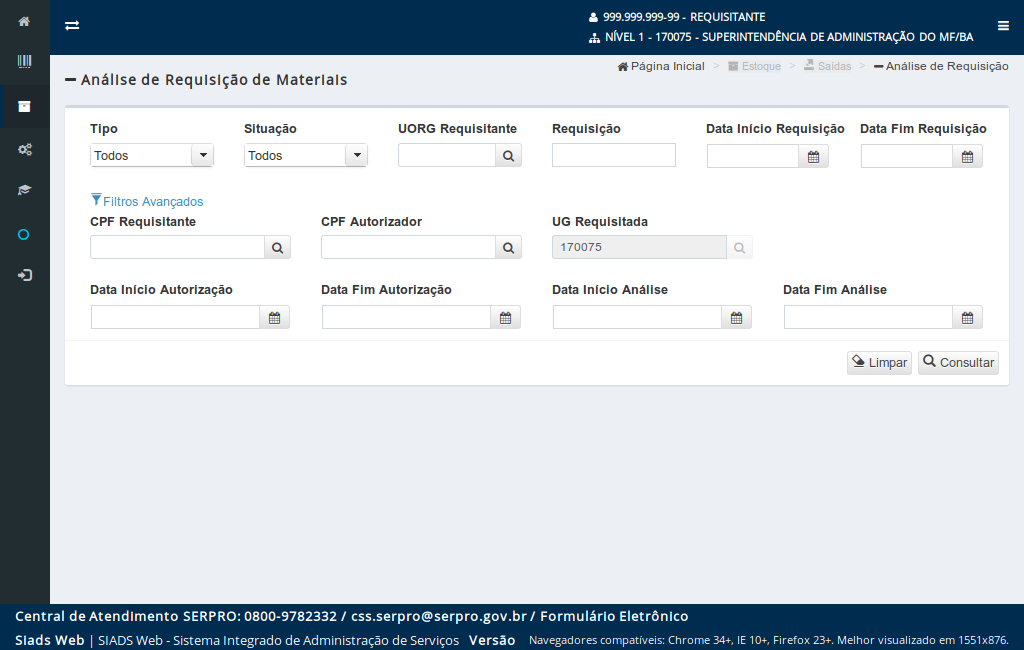Click the blue circle sidebar icon
The height and width of the screenshot is (650, 1024).
pos(24,235)
